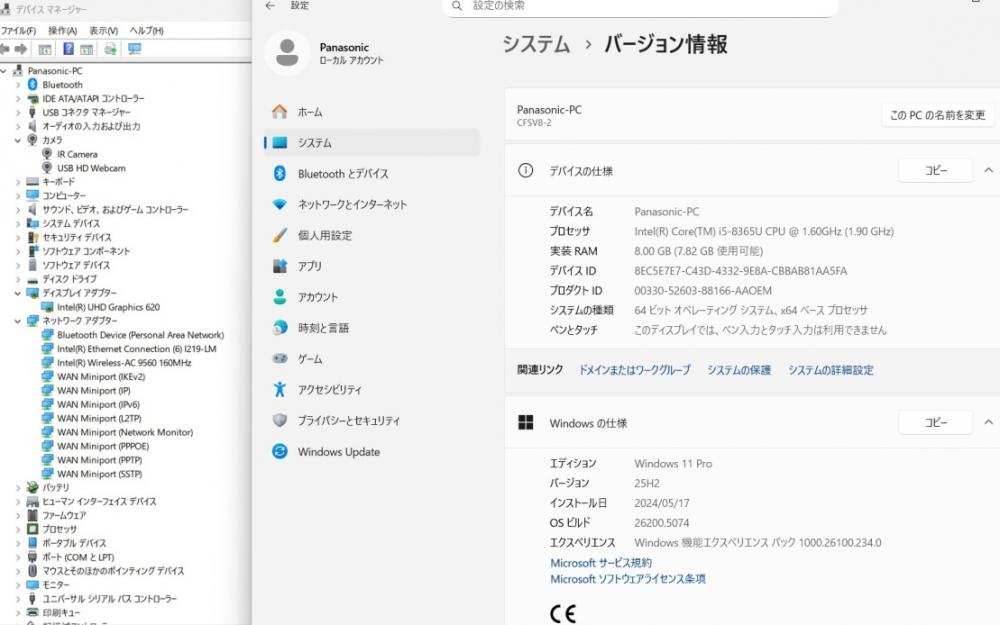Image resolution: width=1000 pixels, height=625 pixels.
Task: Collapse the ネットワーク アダプター tree node
Action: point(18,321)
